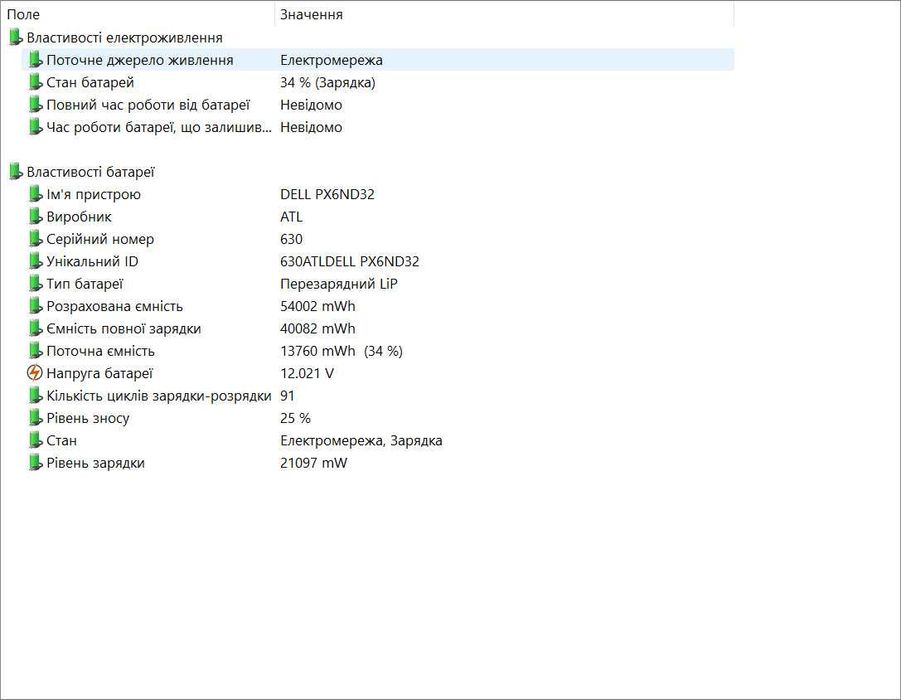Click the icon next to Ім'я пристрою
Screen dimensions: 901x700
[36, 194]
